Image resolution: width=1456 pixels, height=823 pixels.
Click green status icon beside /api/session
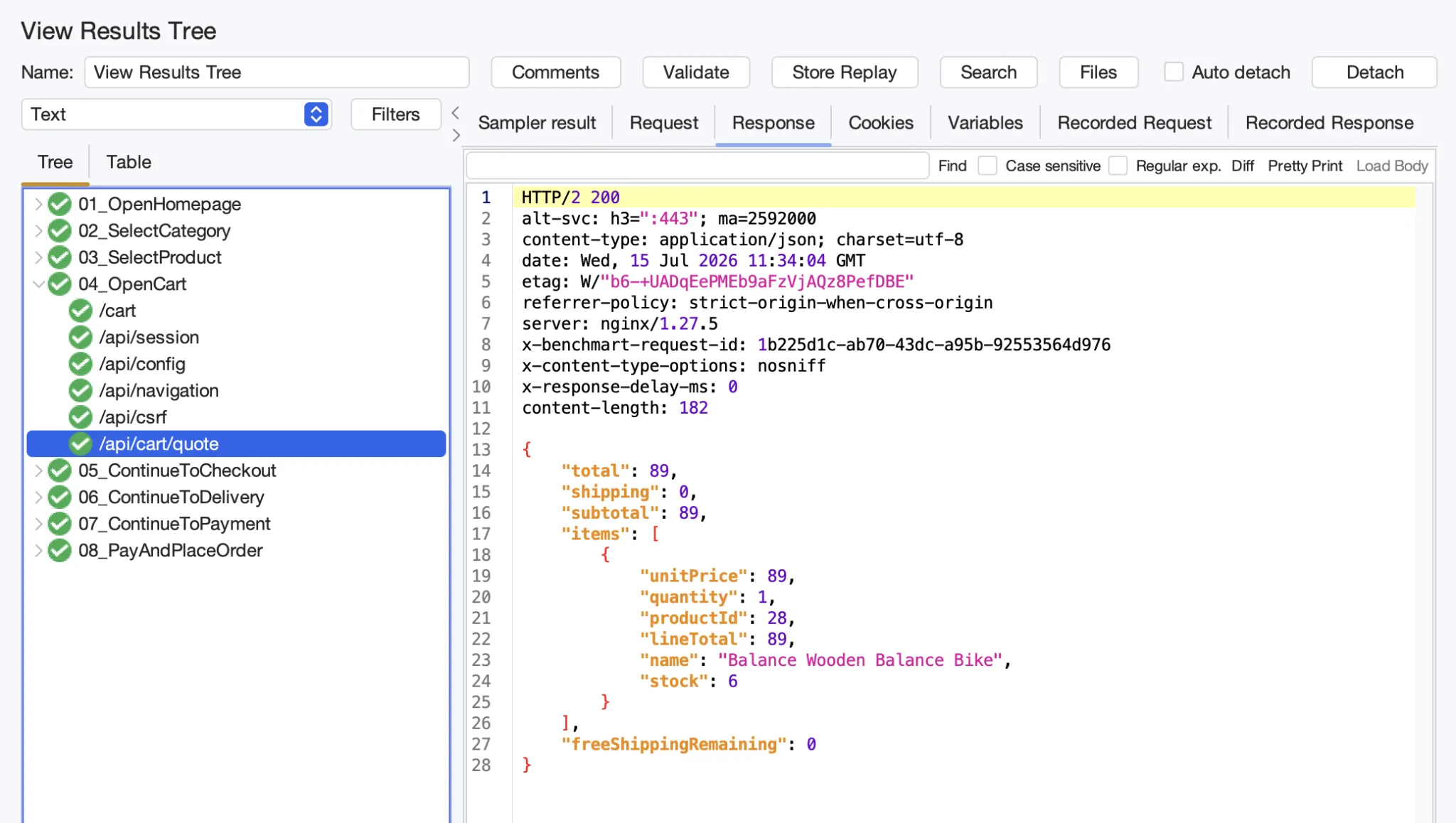click(x=81, y=338)
